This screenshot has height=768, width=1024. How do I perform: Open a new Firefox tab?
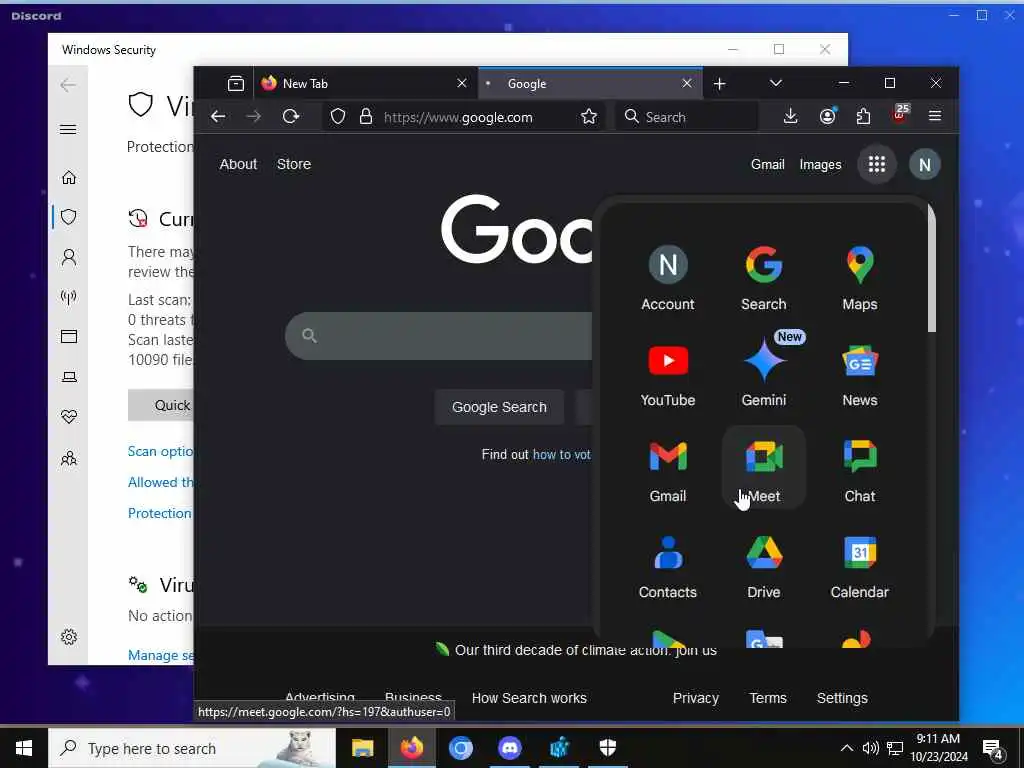coord(720,84)
